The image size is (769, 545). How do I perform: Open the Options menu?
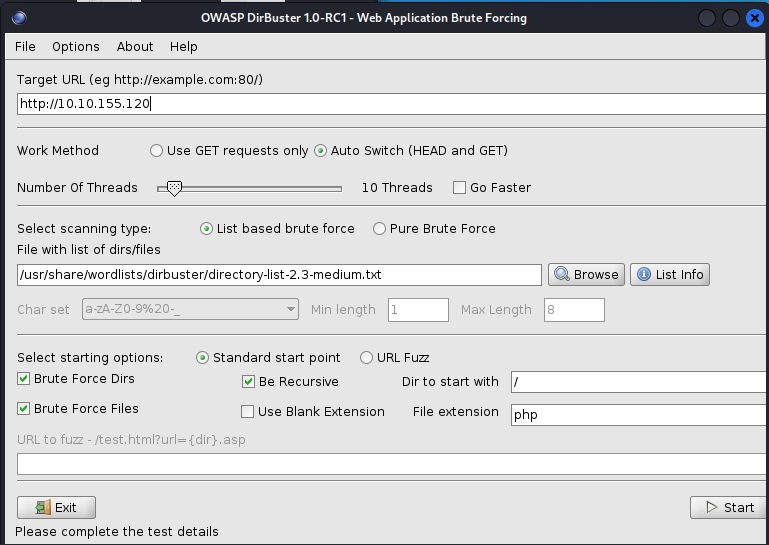click(x=76, y=46)
